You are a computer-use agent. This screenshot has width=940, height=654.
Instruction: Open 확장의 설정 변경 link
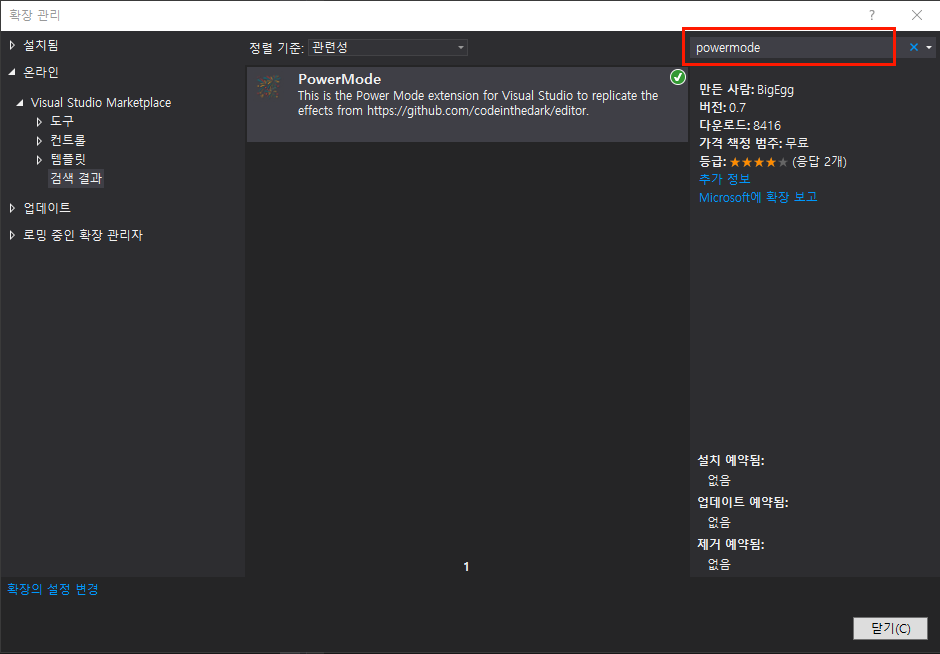(x=53, y=589)
